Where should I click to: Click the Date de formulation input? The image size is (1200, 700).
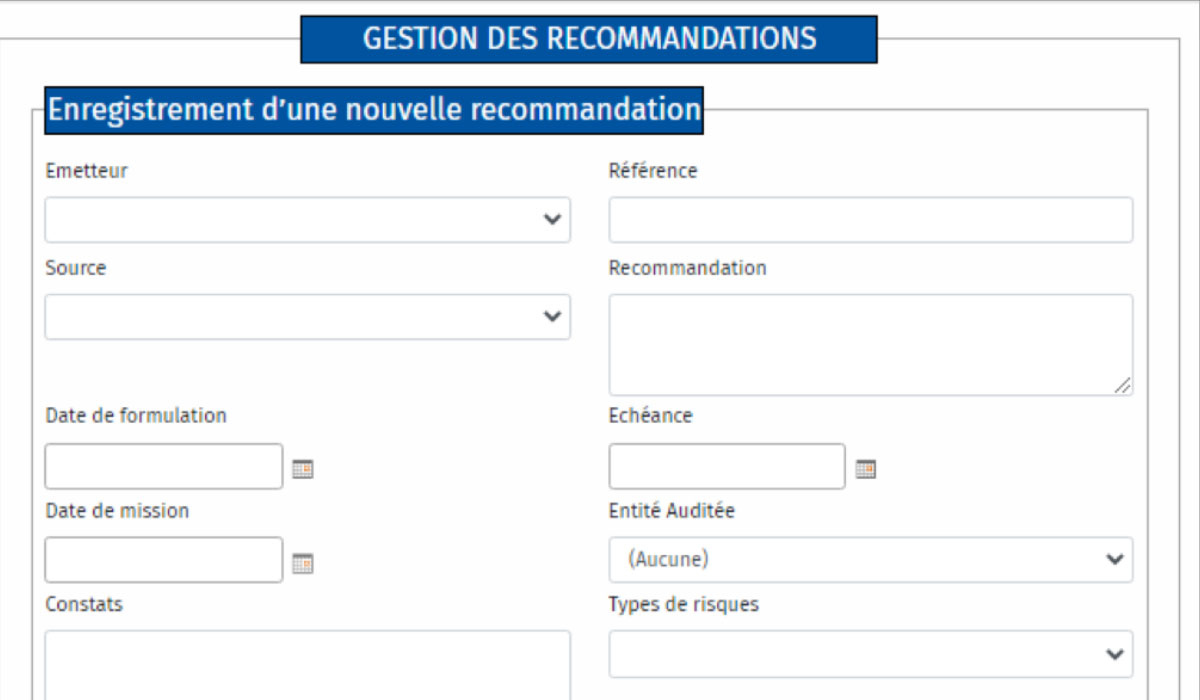(164, 467)
